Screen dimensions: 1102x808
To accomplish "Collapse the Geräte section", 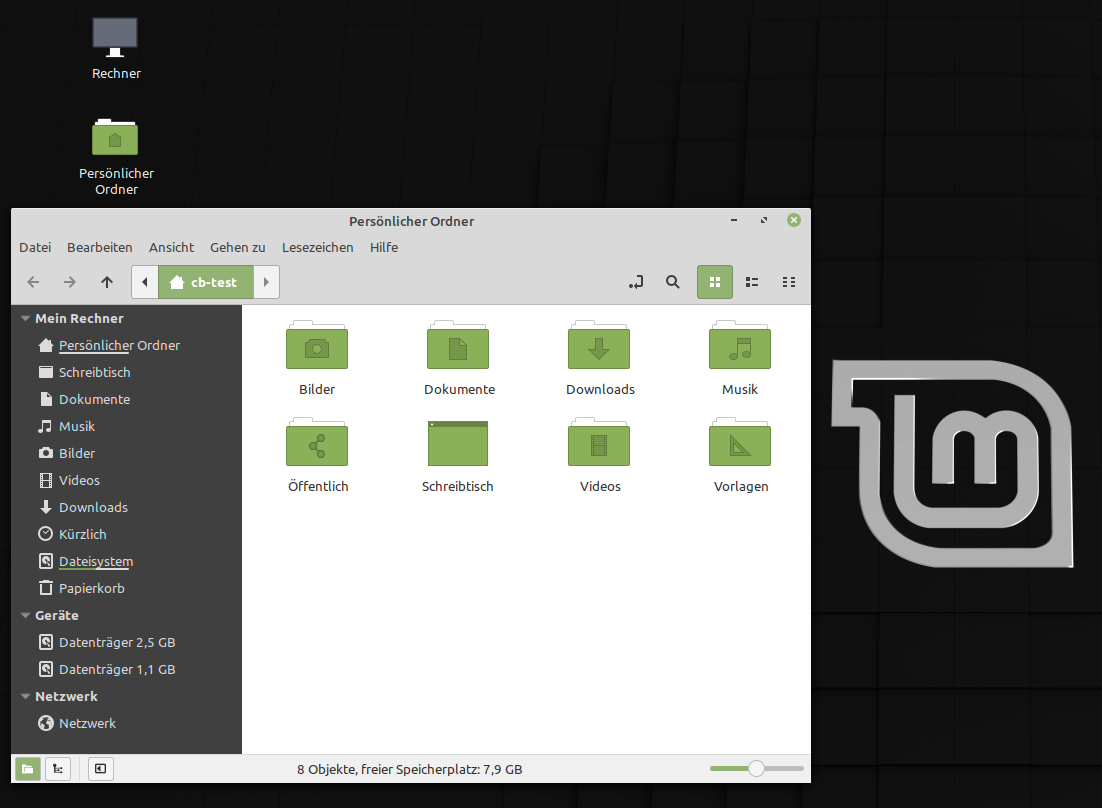I will 25,615.
